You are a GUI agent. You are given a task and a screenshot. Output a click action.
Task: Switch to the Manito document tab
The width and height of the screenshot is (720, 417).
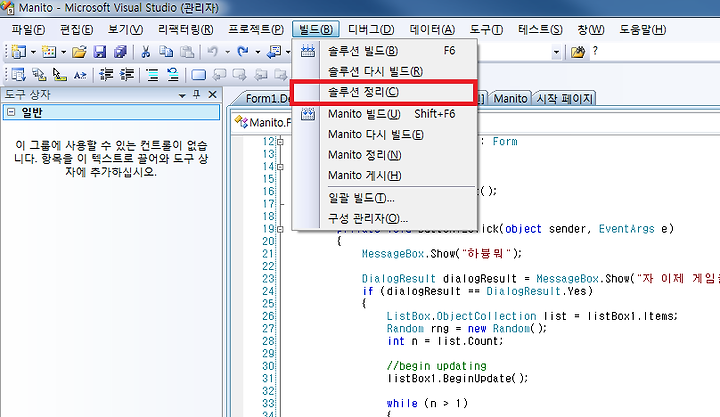tap(511, 99)
